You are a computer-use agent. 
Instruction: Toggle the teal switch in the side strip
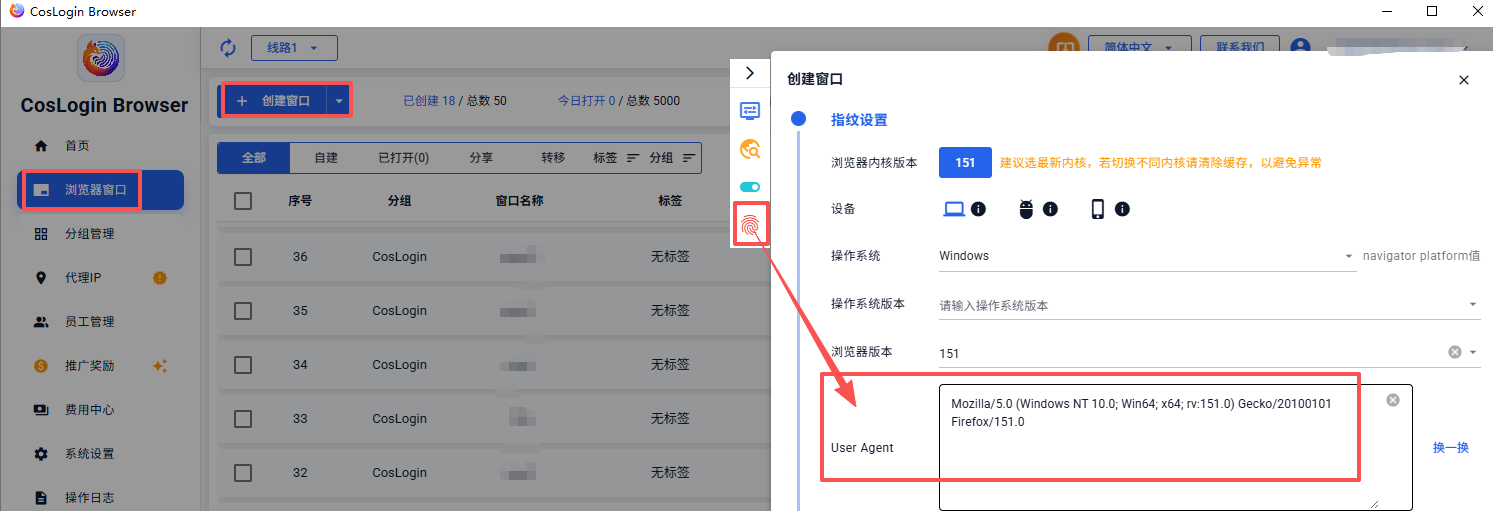(750, 187)
